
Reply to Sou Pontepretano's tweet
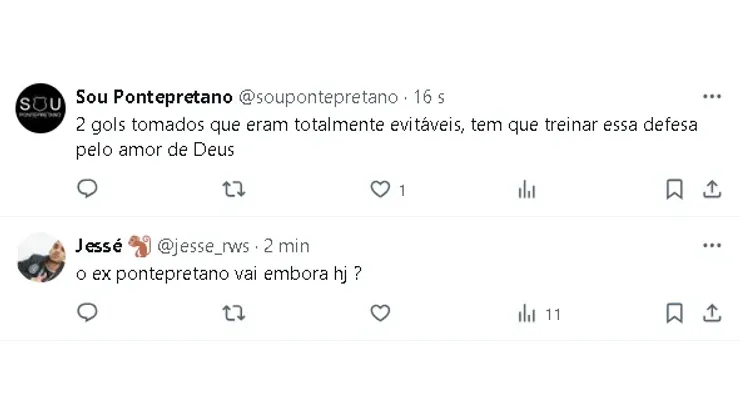point(87,189)
